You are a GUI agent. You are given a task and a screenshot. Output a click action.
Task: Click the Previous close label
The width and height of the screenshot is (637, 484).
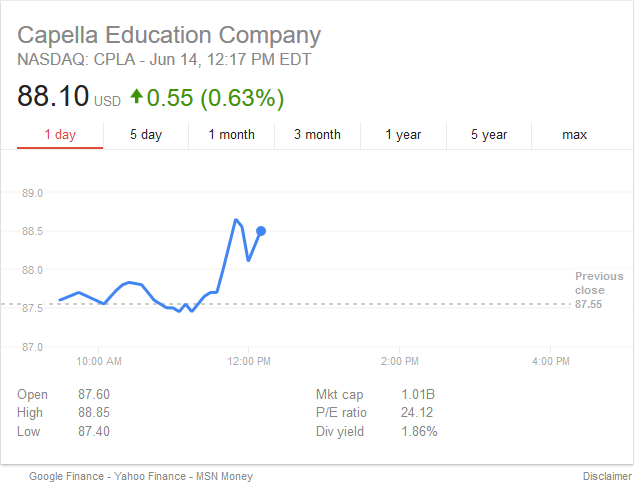[598, 283]
